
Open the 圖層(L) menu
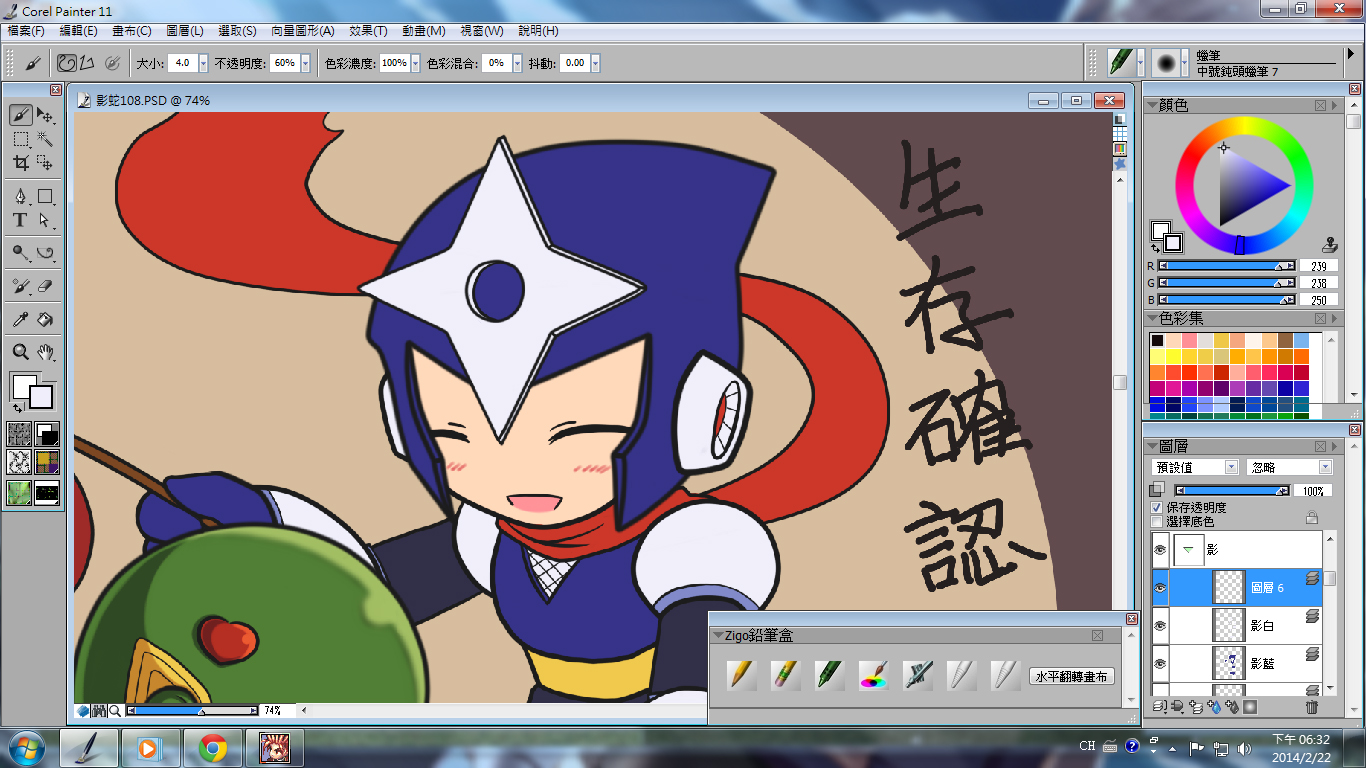184,31
